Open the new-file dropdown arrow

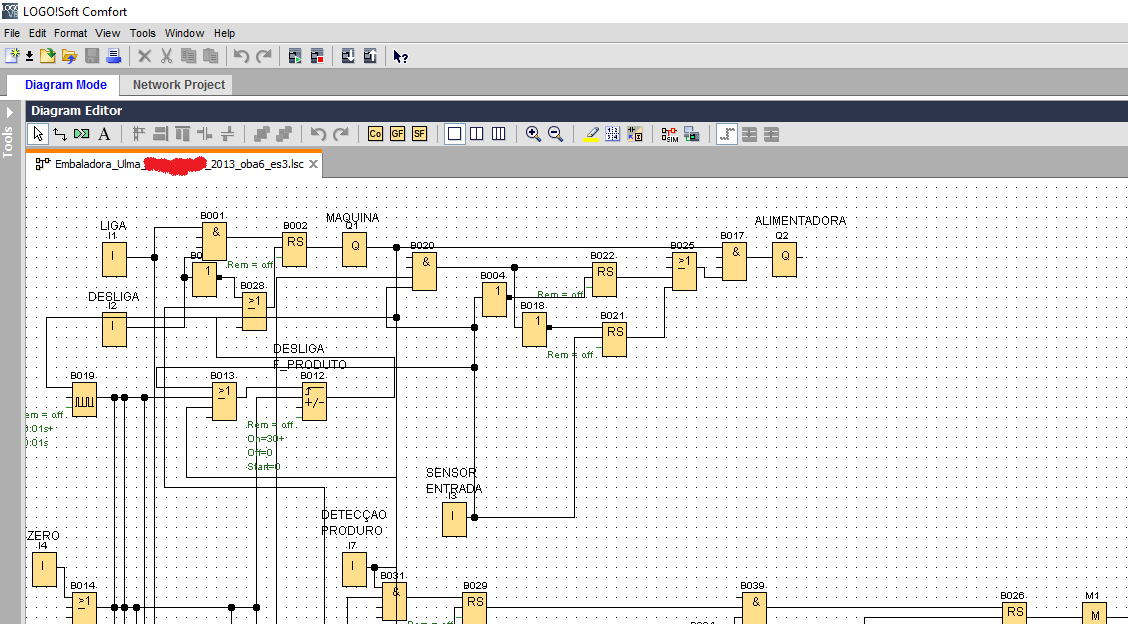pos(29,56)
